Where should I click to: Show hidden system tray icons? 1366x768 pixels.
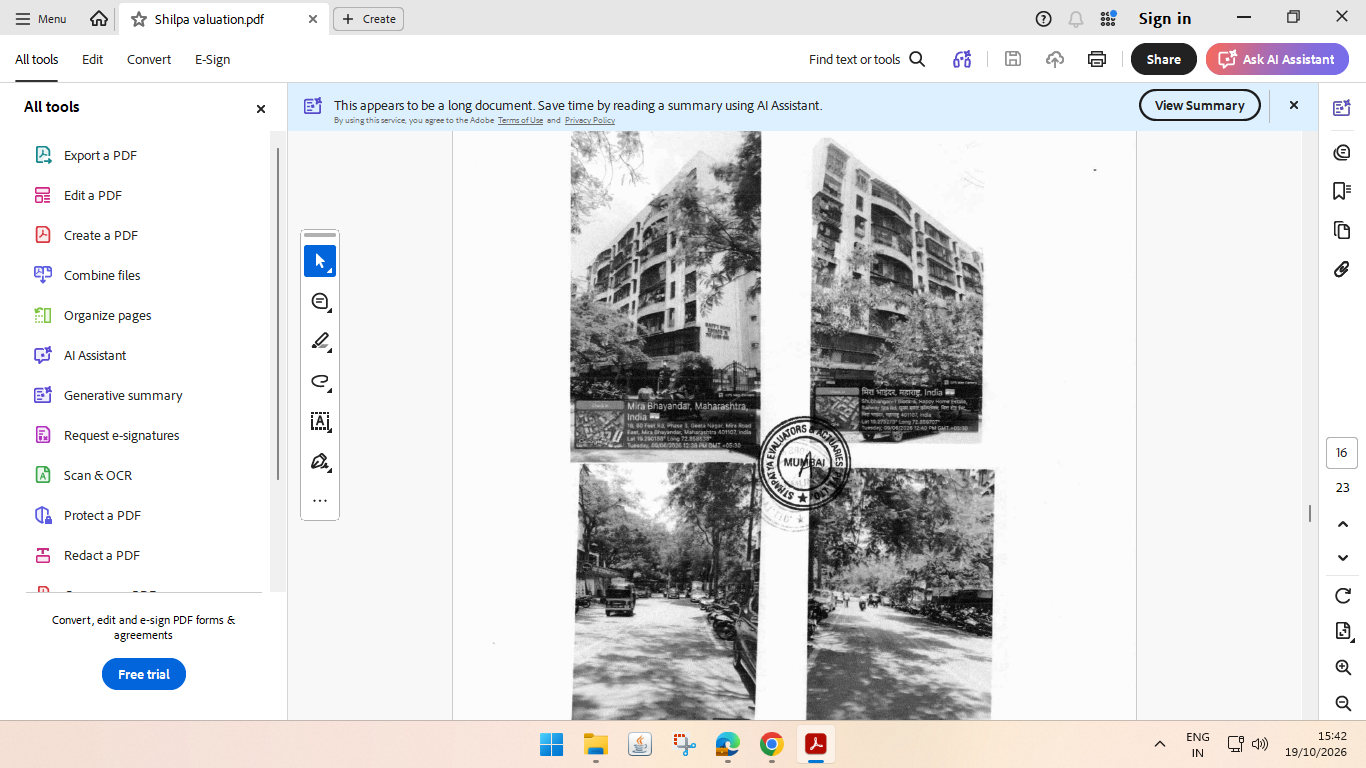pyautogui.click(x=1160, y=744)
